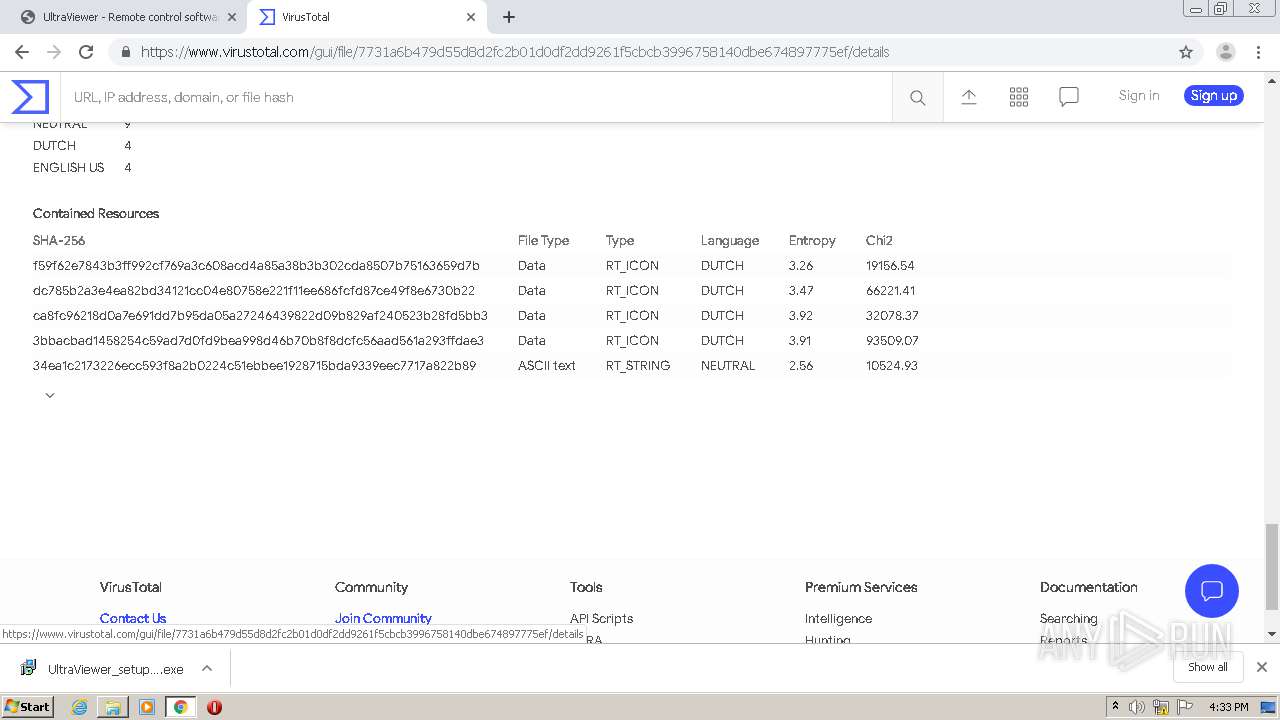Open the Join Community footer link
The width and height of the screenshot is (1280, 720).
tap(383, 618)
